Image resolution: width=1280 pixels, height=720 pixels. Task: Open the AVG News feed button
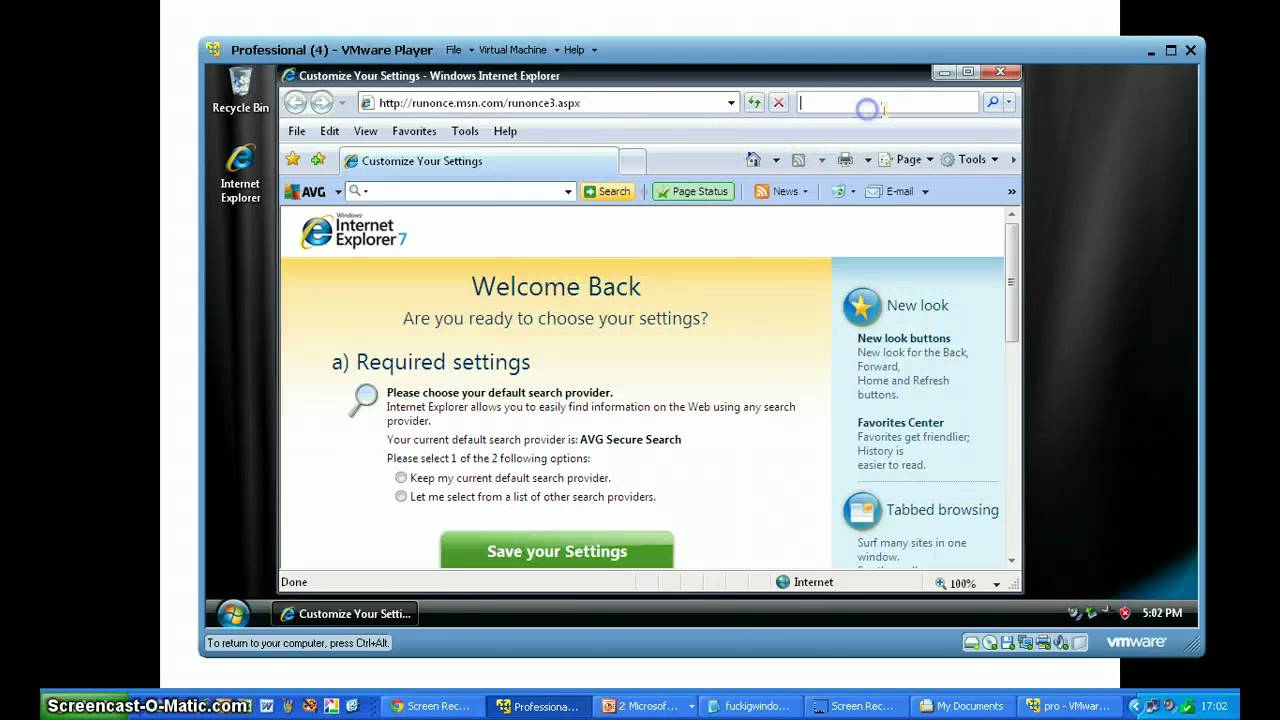click(x=781, y=192)
